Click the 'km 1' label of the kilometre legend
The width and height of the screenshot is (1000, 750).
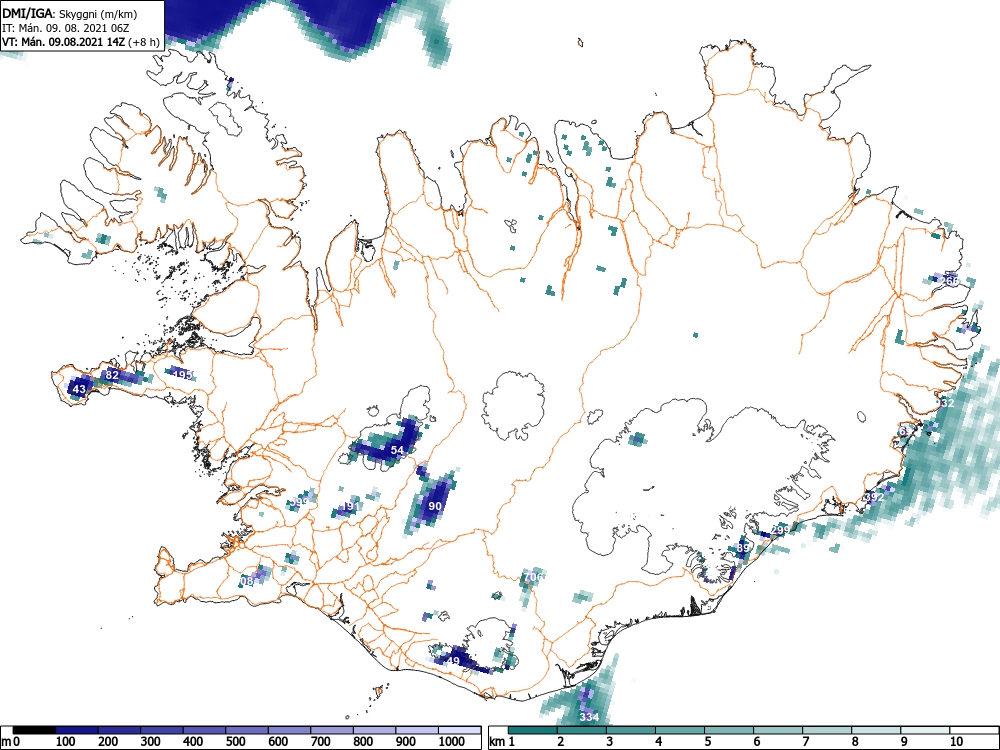pos(502,742)
